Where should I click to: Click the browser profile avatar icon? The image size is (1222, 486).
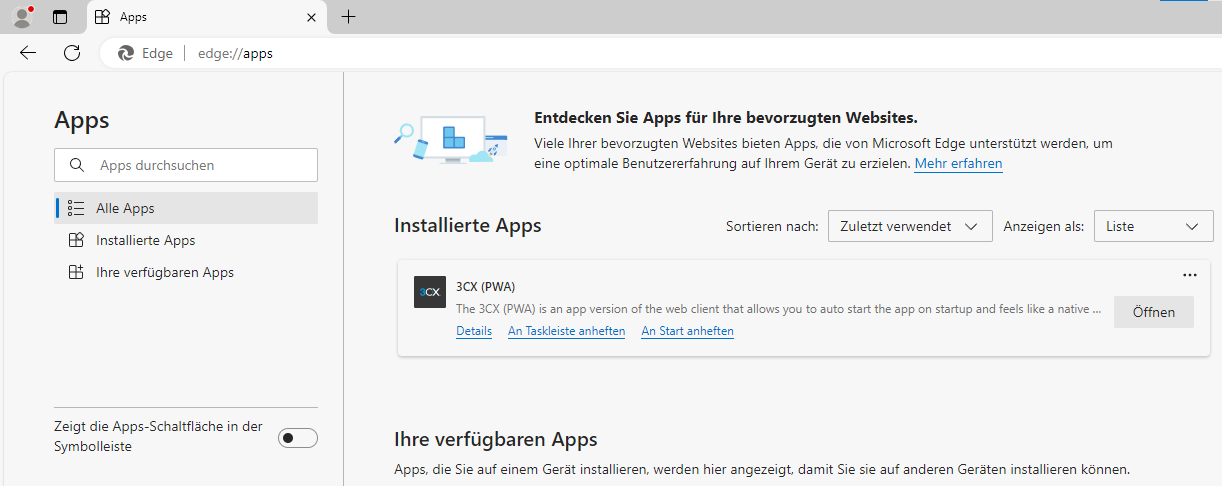click(21, 17)
